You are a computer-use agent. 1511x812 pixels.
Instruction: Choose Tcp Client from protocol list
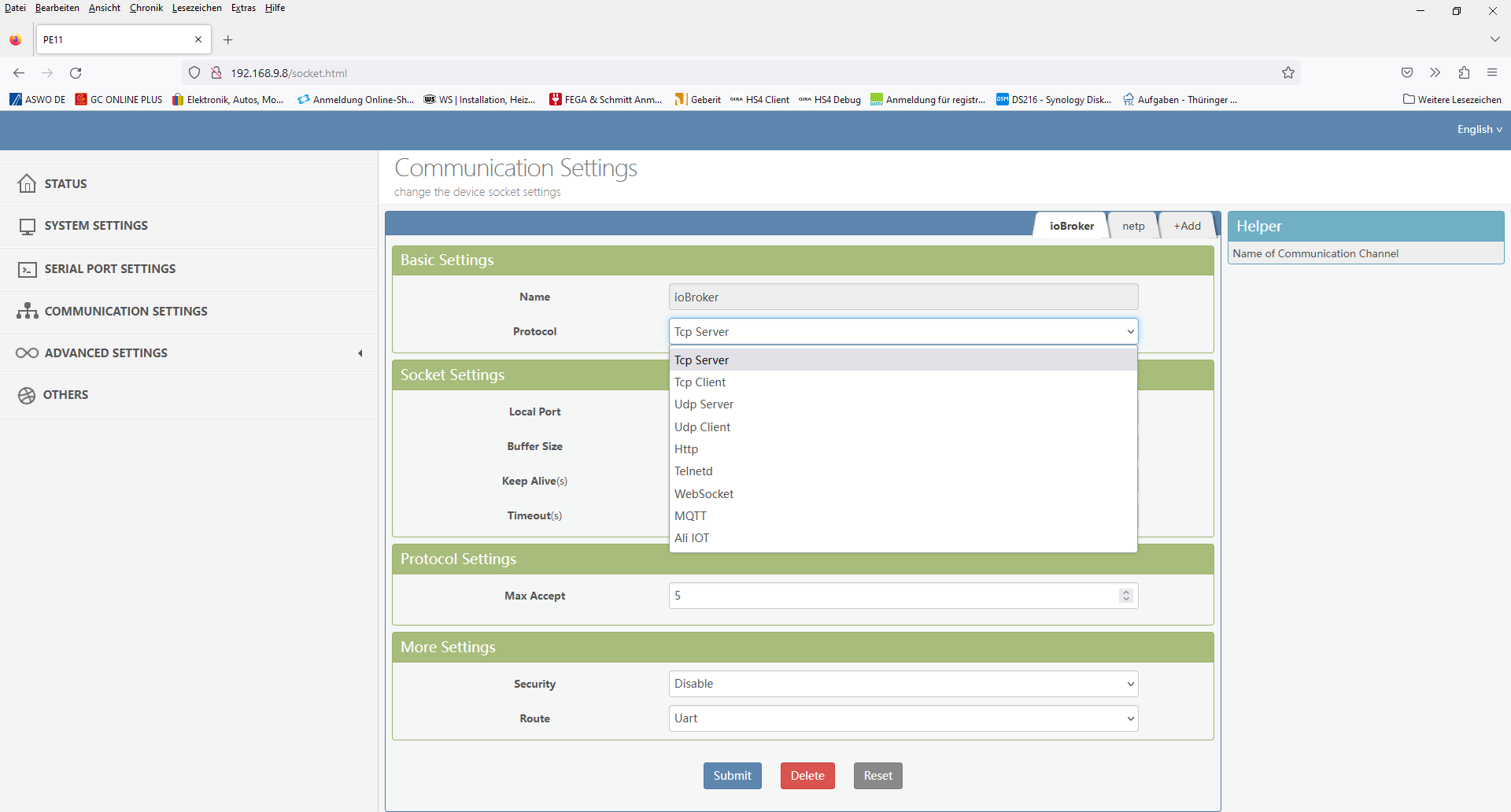pos(903,382)
